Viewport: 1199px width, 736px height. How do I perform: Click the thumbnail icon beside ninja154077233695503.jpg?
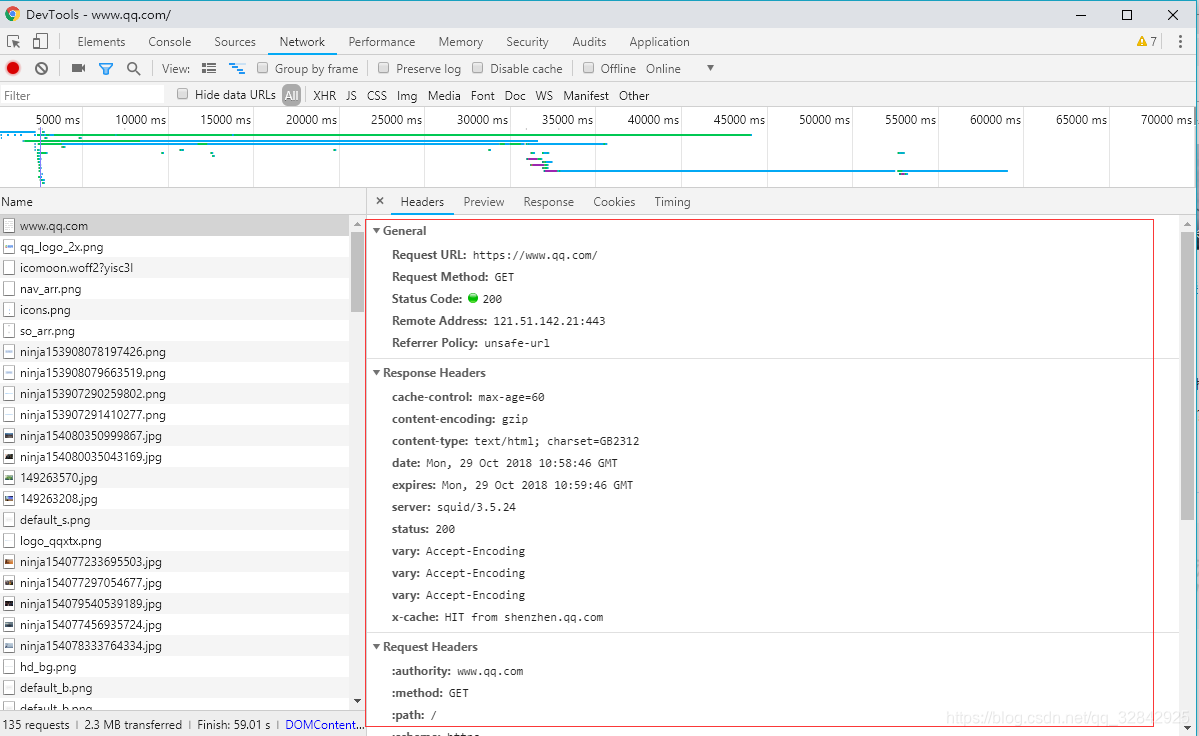tap(9, 562)
